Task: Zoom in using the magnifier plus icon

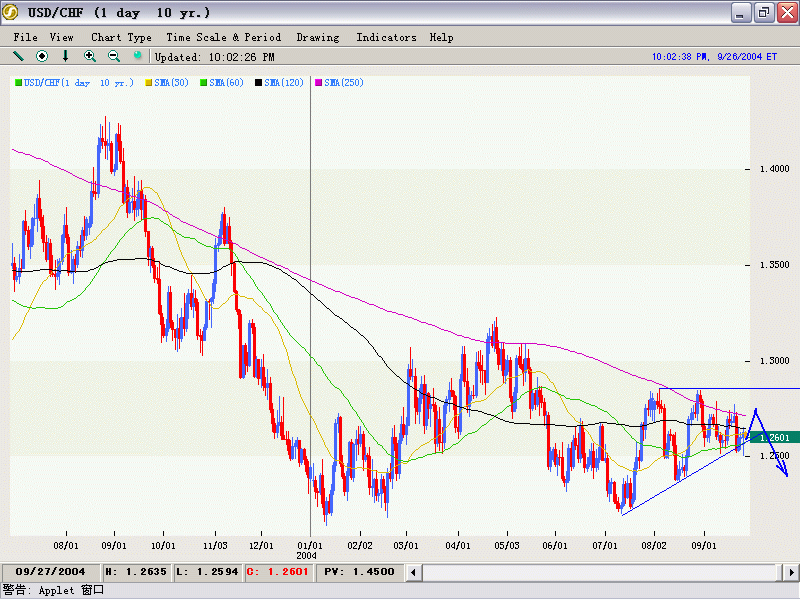Action: [90, 57]
